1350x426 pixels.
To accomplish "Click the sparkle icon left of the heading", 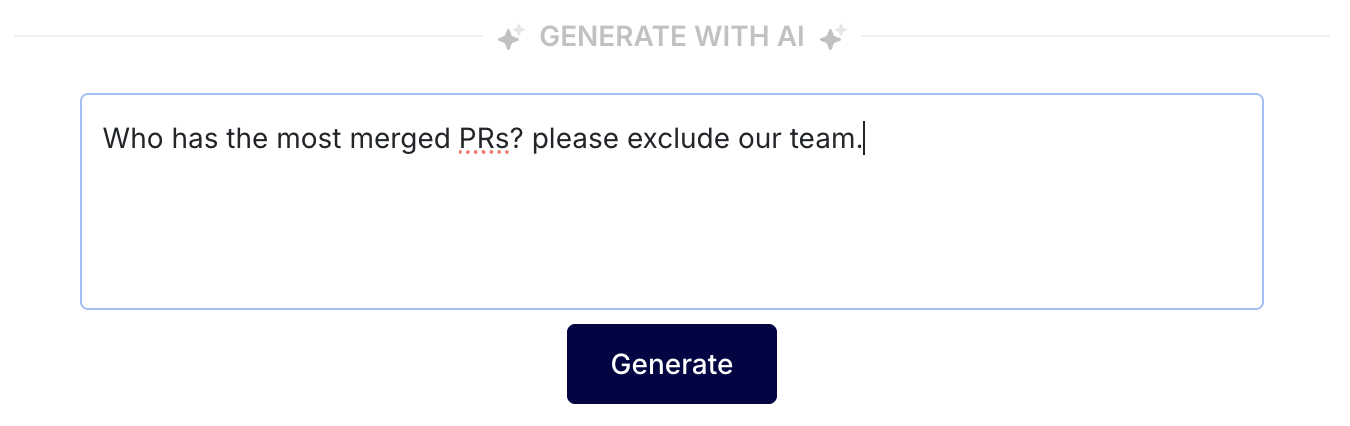I will [511, 38].
